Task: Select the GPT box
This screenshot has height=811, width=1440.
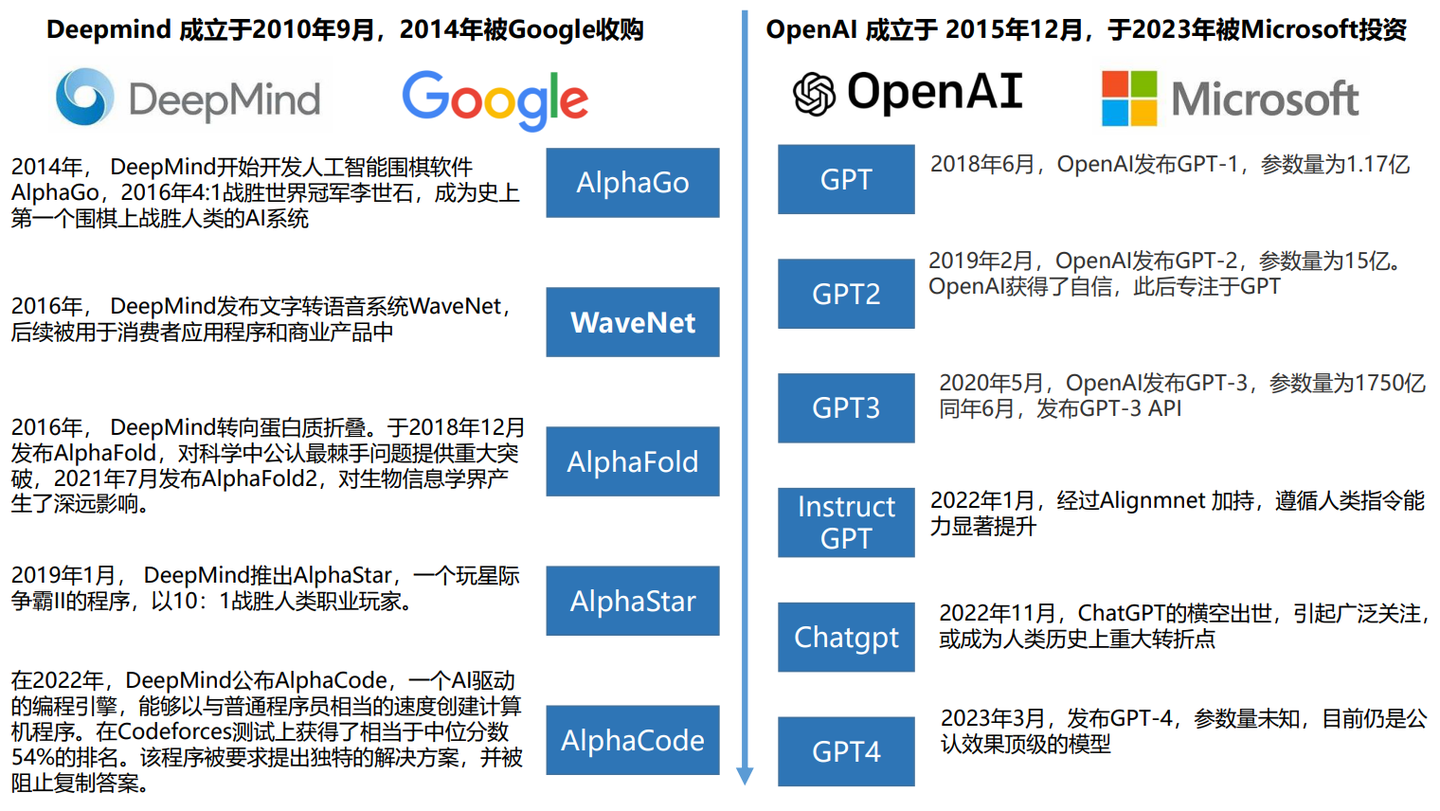Action: point(846,179)
